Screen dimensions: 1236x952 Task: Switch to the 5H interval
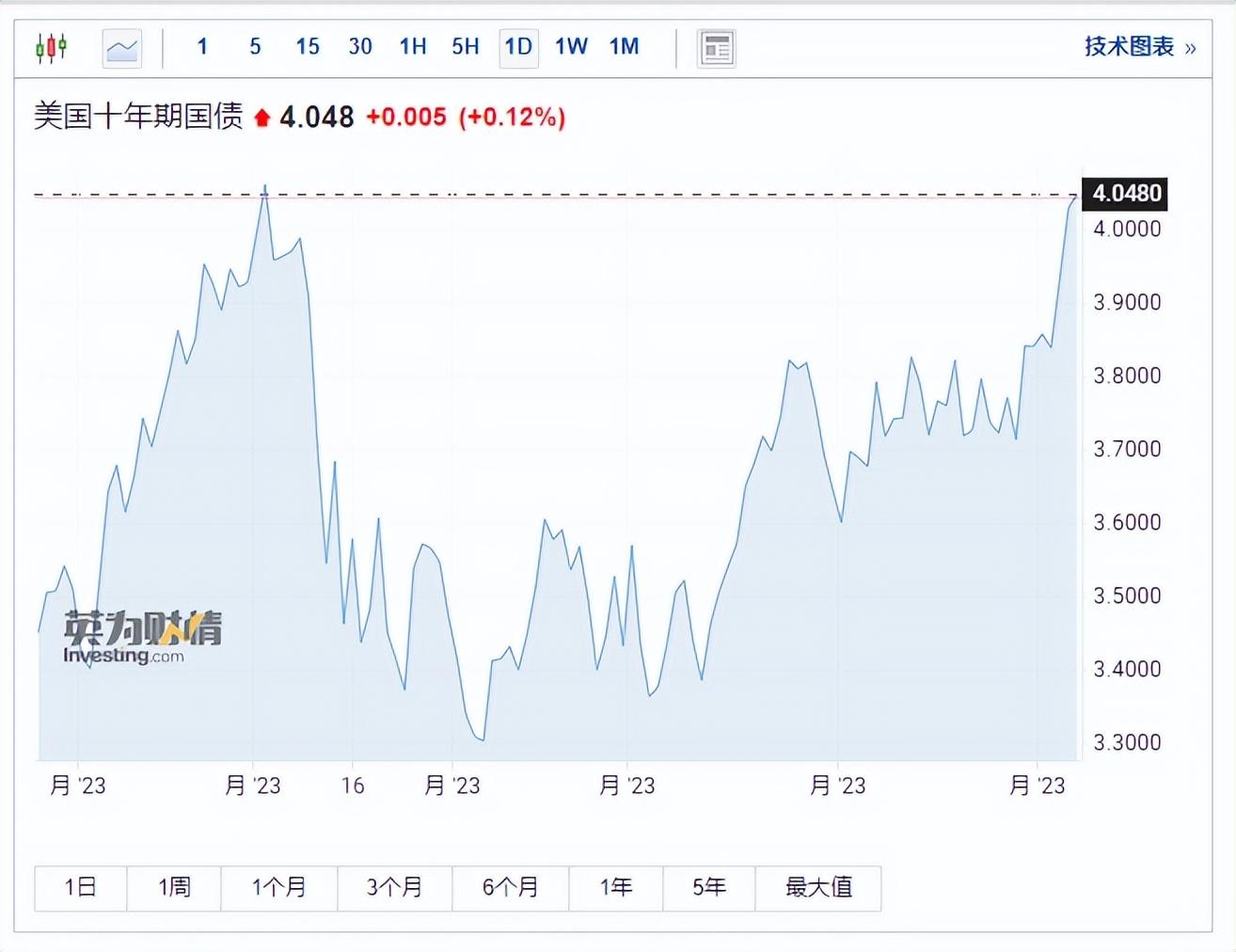[466, 46]
